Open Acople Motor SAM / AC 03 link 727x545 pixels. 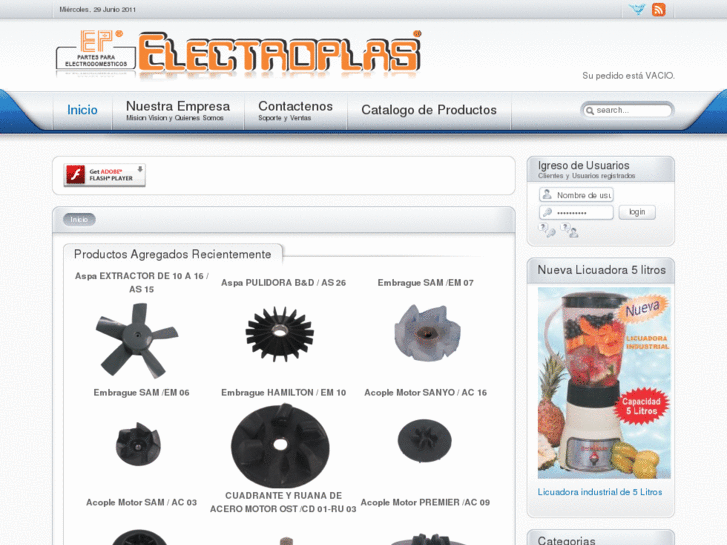pyautogui.click(x=141, y=502)
